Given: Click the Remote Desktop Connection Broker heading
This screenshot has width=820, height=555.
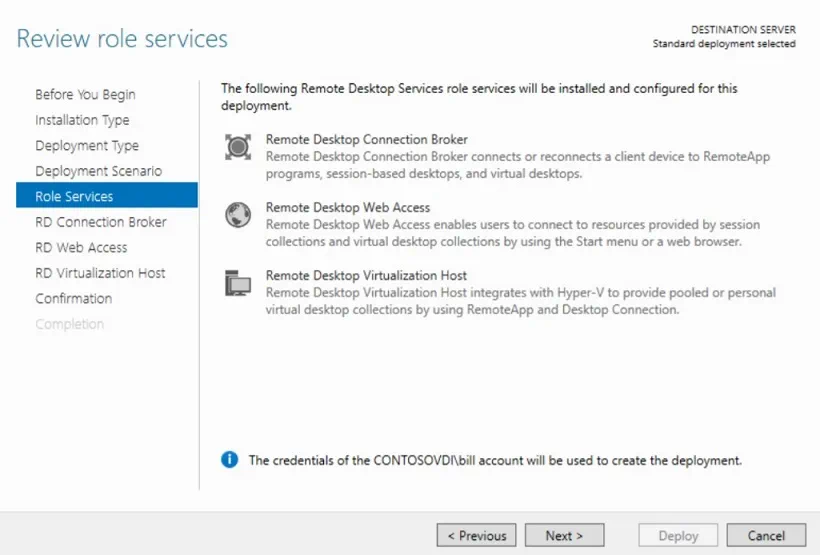Looking at the screenshot, I should [366, 140].
